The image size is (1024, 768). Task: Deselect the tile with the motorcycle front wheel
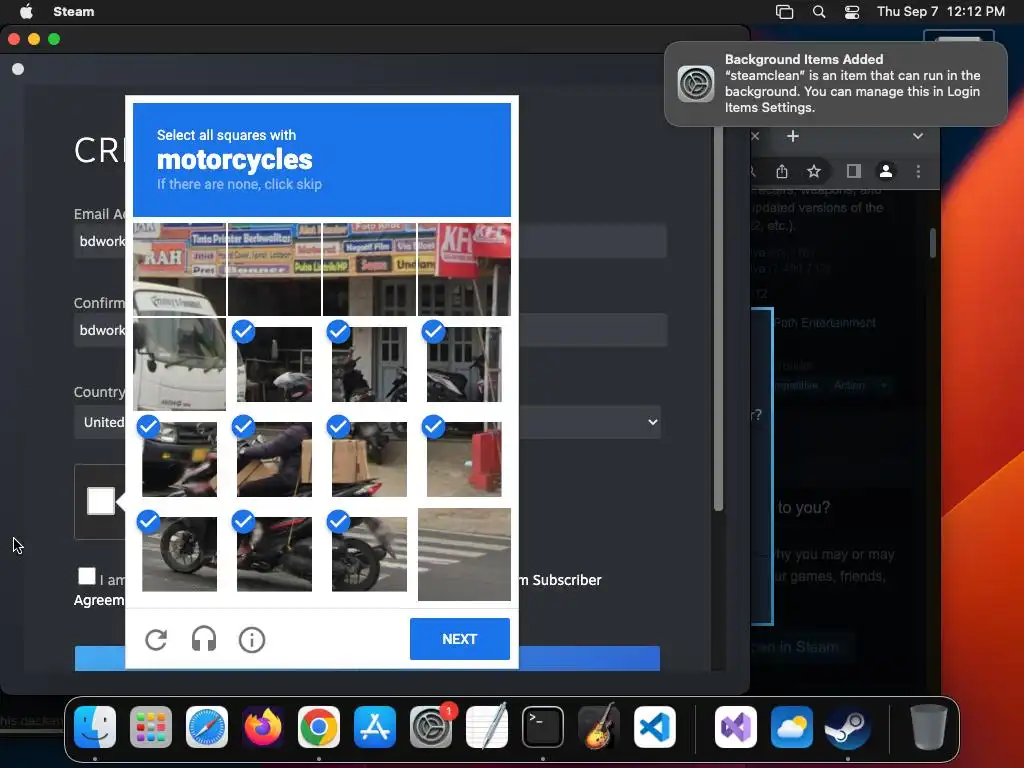180,554
